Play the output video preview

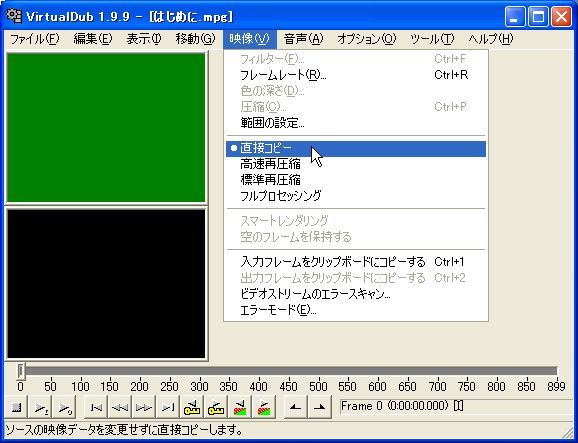tap(64, 407)
